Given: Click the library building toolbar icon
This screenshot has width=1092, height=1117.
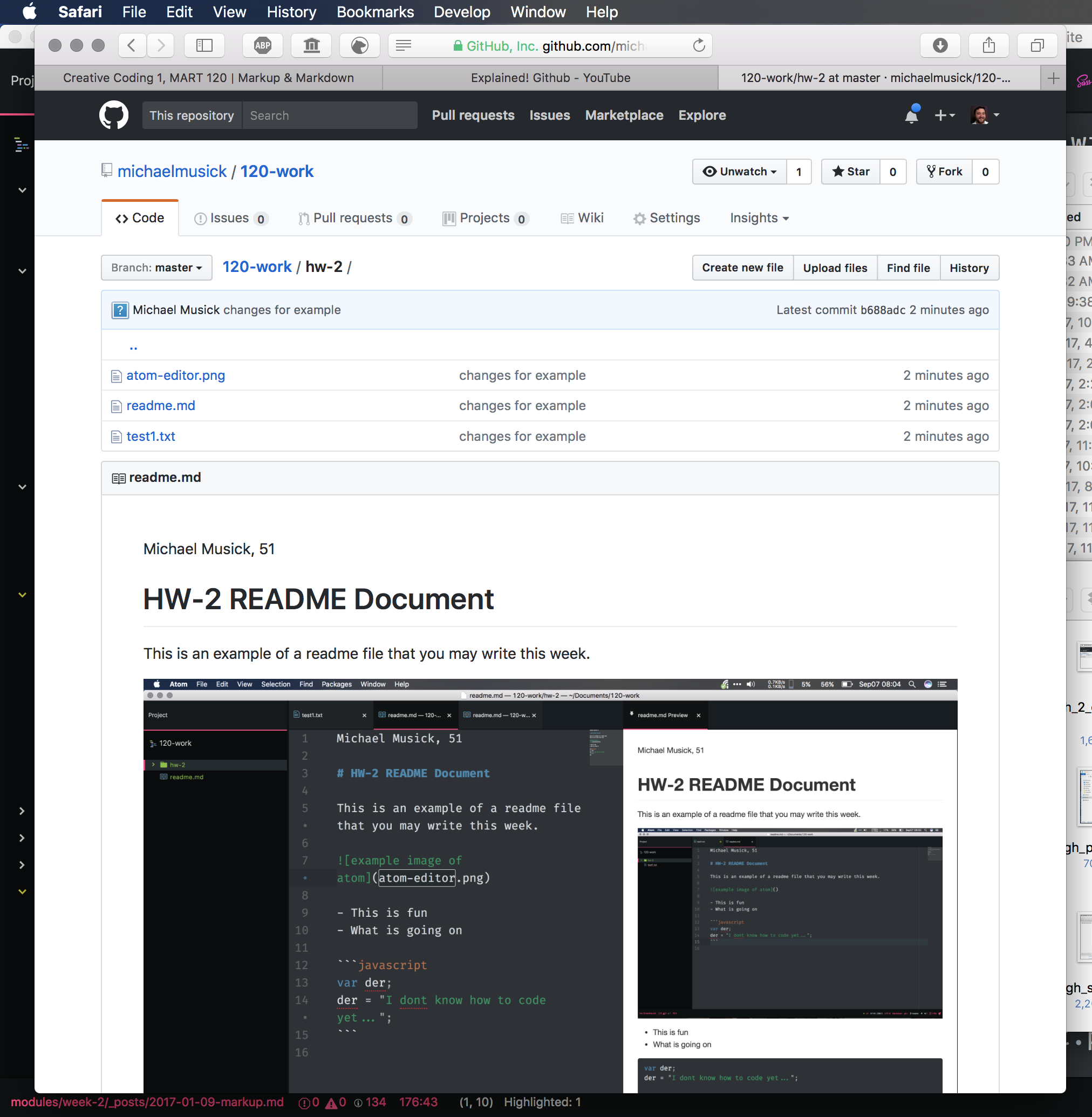Looking at the screenshot, I should coord(311,45).
